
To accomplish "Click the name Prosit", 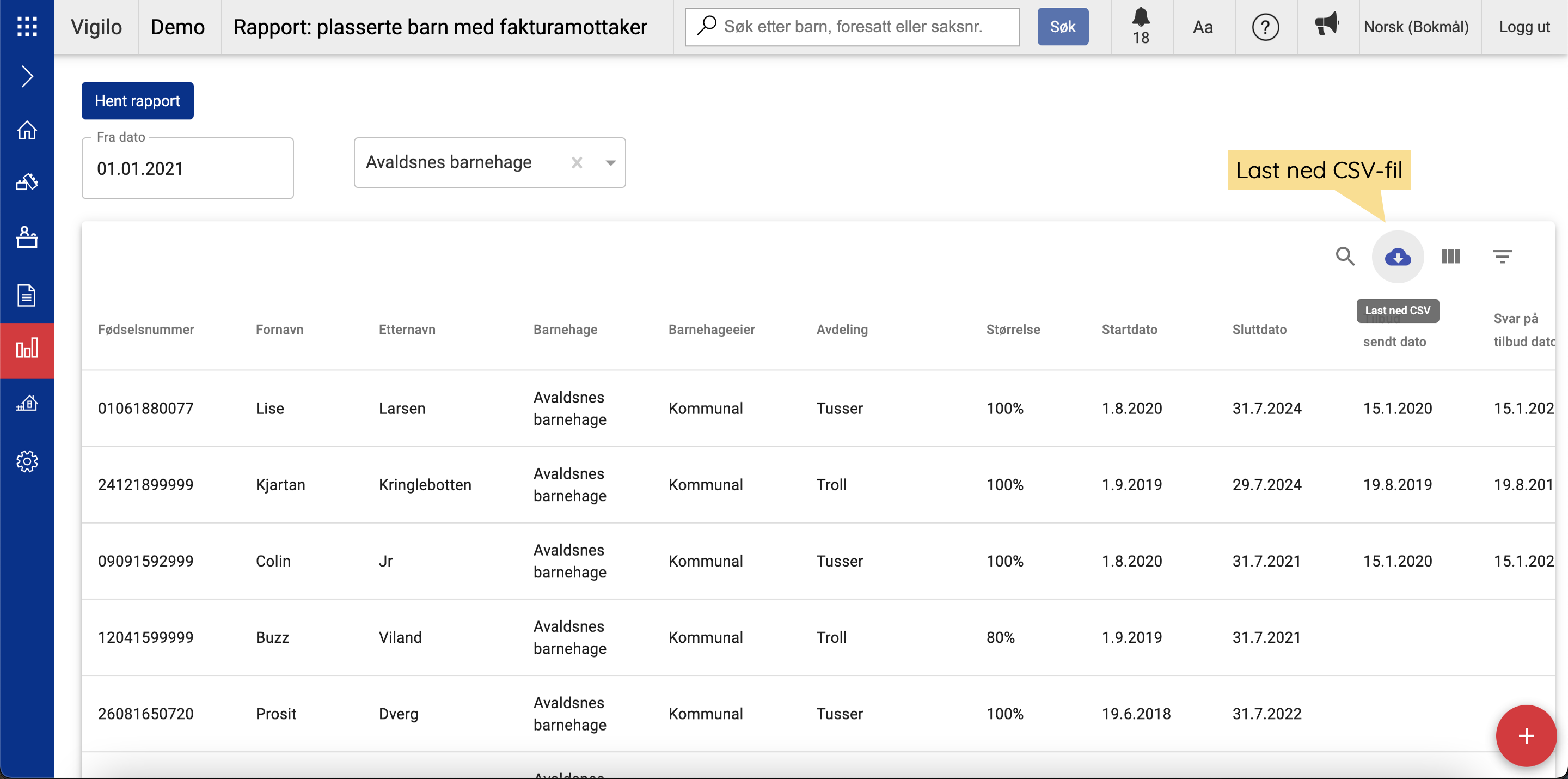I will coord(275,714).
